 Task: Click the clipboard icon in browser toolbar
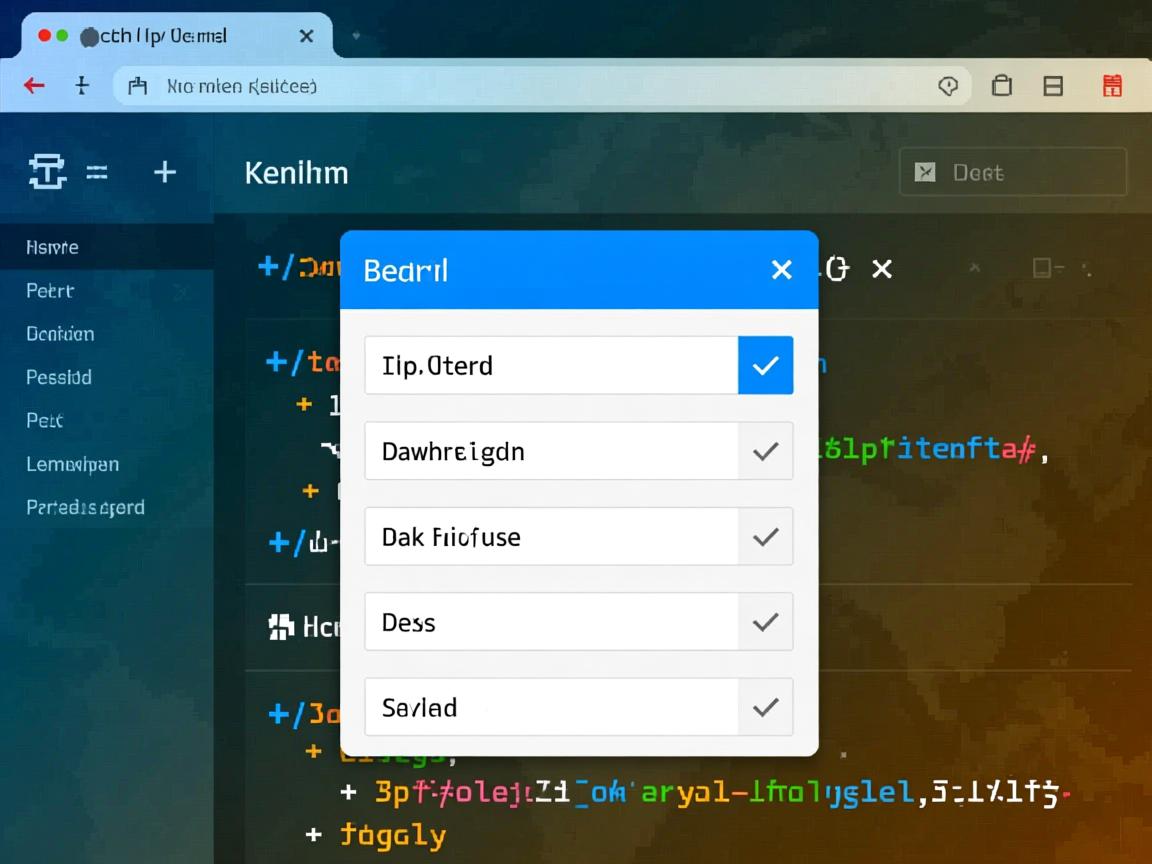point(1001,86)
